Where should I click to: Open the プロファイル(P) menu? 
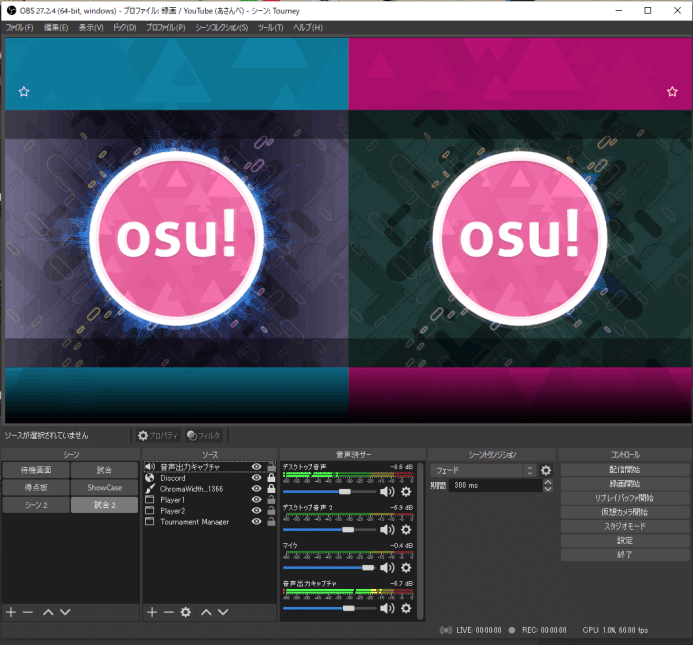pos(166,27)
